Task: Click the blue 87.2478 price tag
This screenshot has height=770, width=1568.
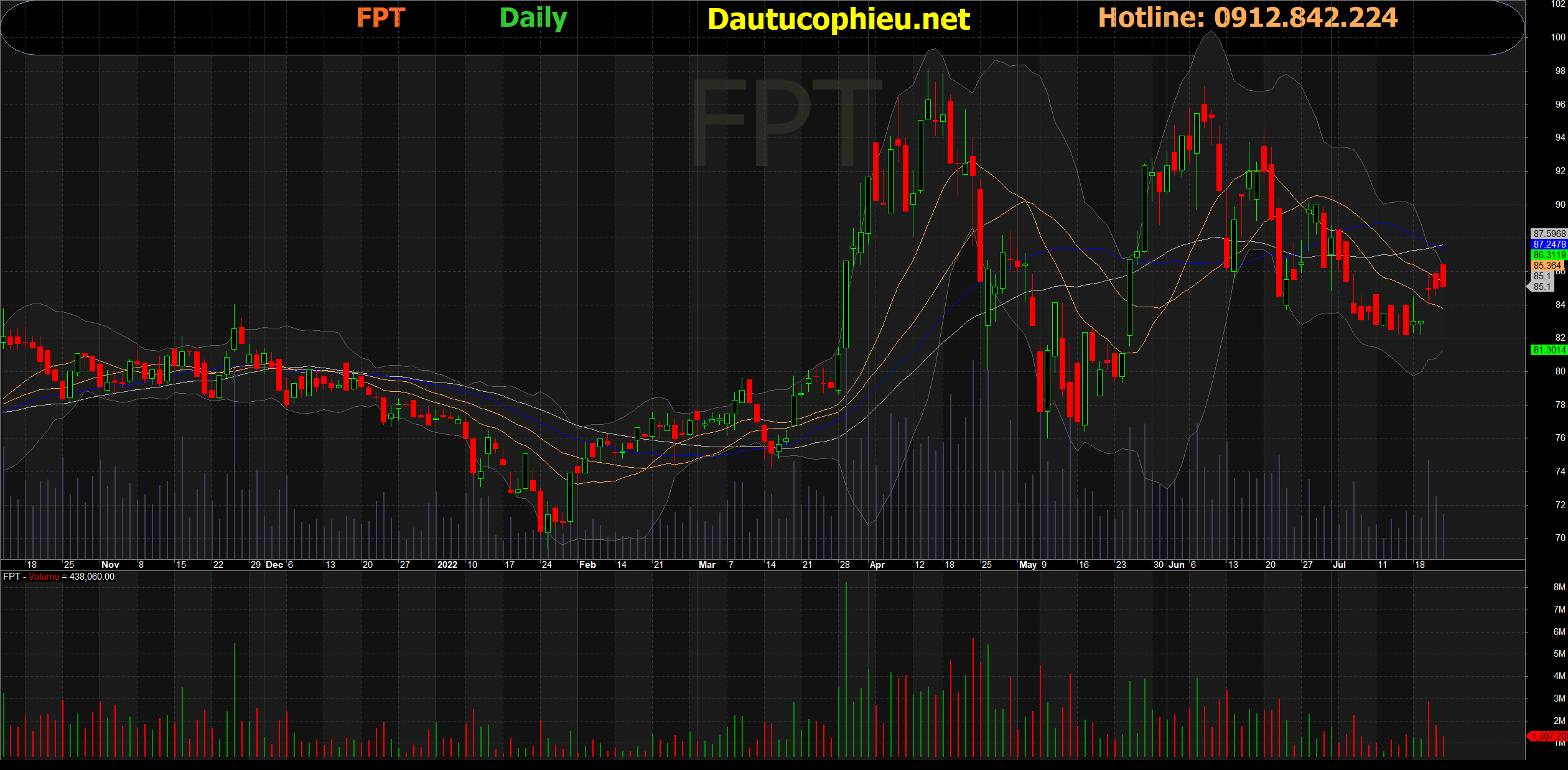Action: tap(1548, 244)
